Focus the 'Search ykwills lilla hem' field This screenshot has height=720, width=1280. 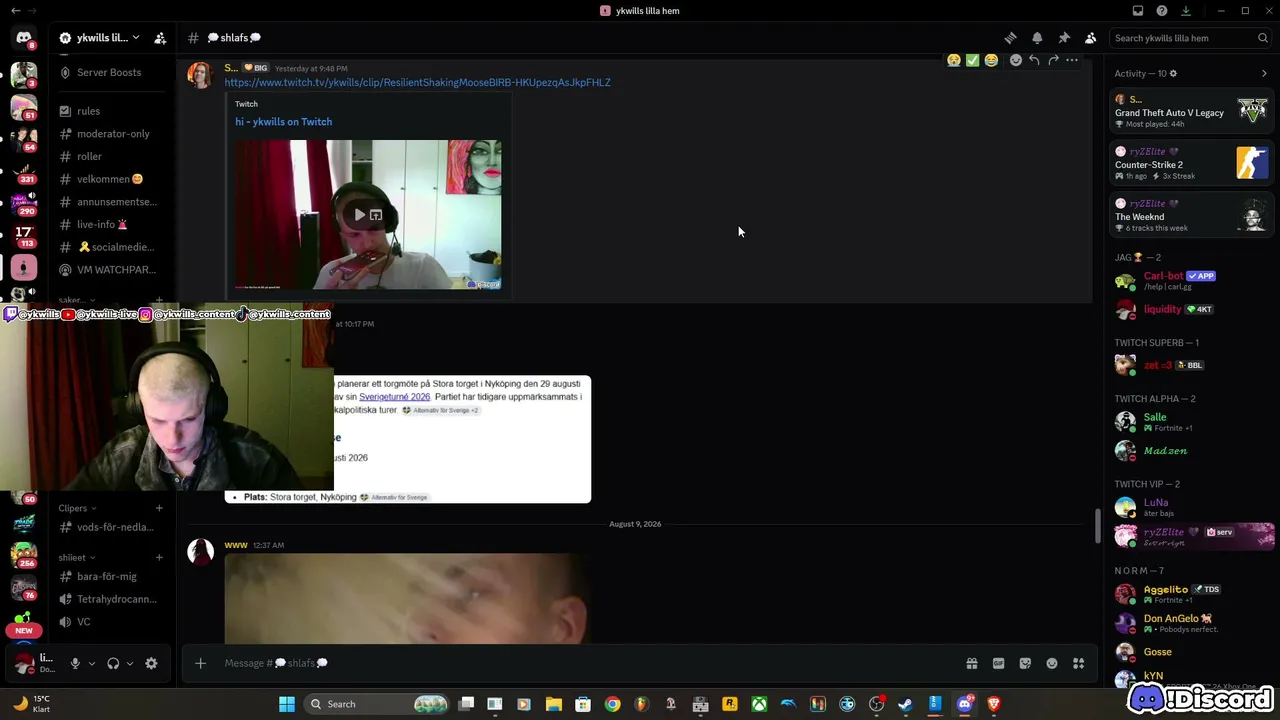[x=1191, y=38]
